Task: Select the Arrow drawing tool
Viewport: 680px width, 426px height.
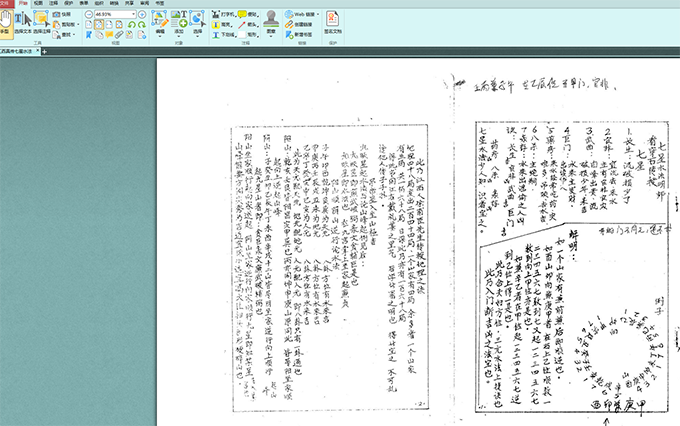Action: point(248,25)
